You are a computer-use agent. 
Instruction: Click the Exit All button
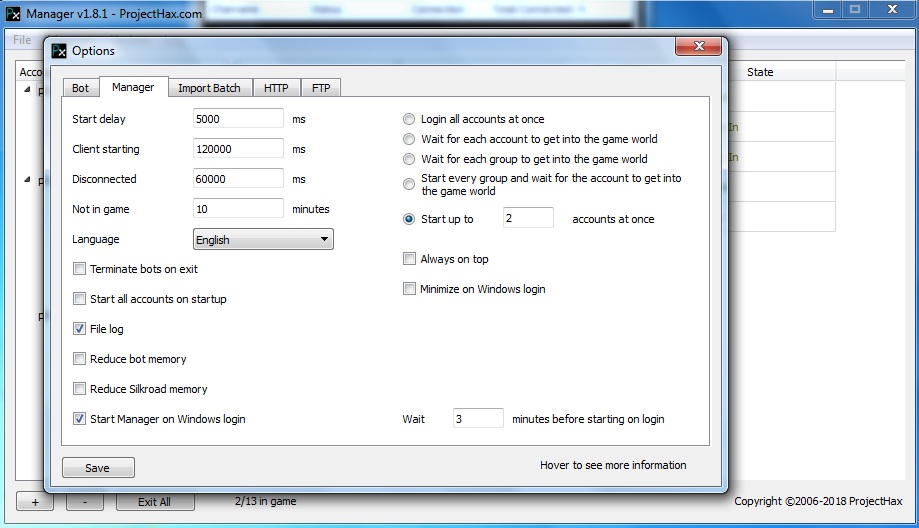pos(154,502)
